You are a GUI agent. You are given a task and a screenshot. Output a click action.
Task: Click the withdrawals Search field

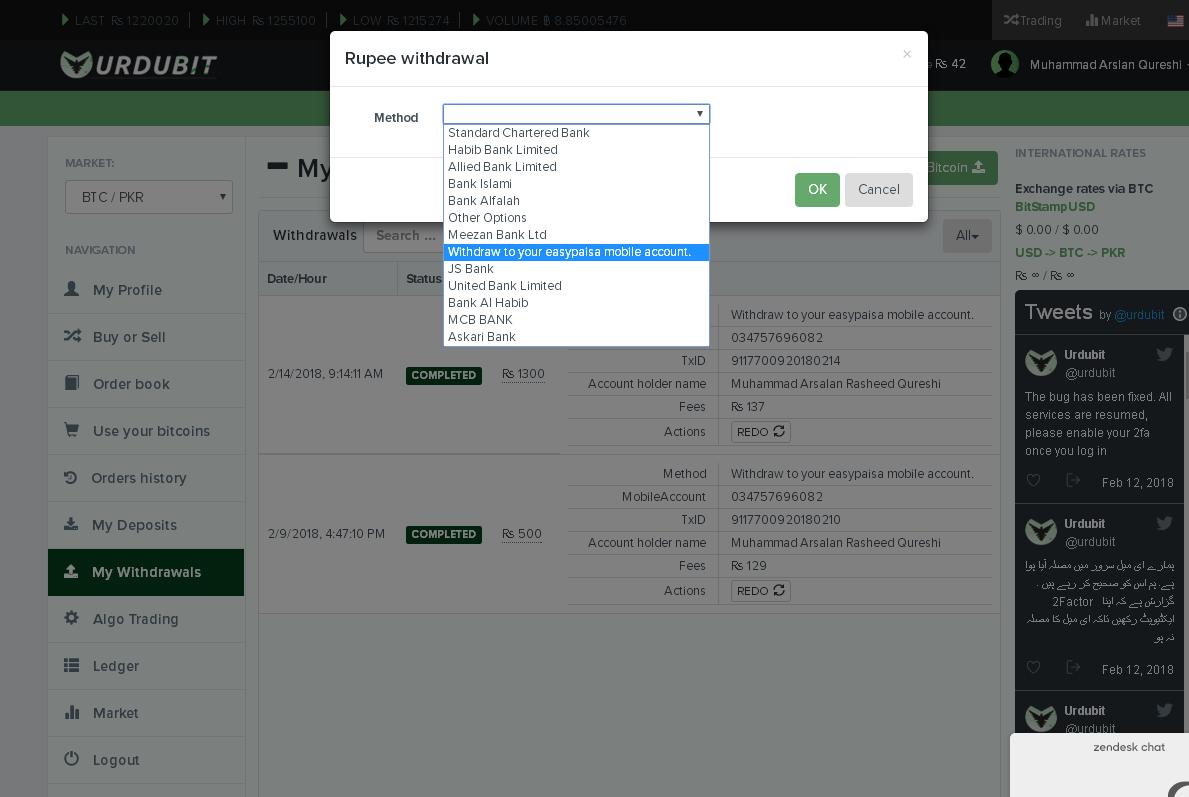[x=405, y=236]
